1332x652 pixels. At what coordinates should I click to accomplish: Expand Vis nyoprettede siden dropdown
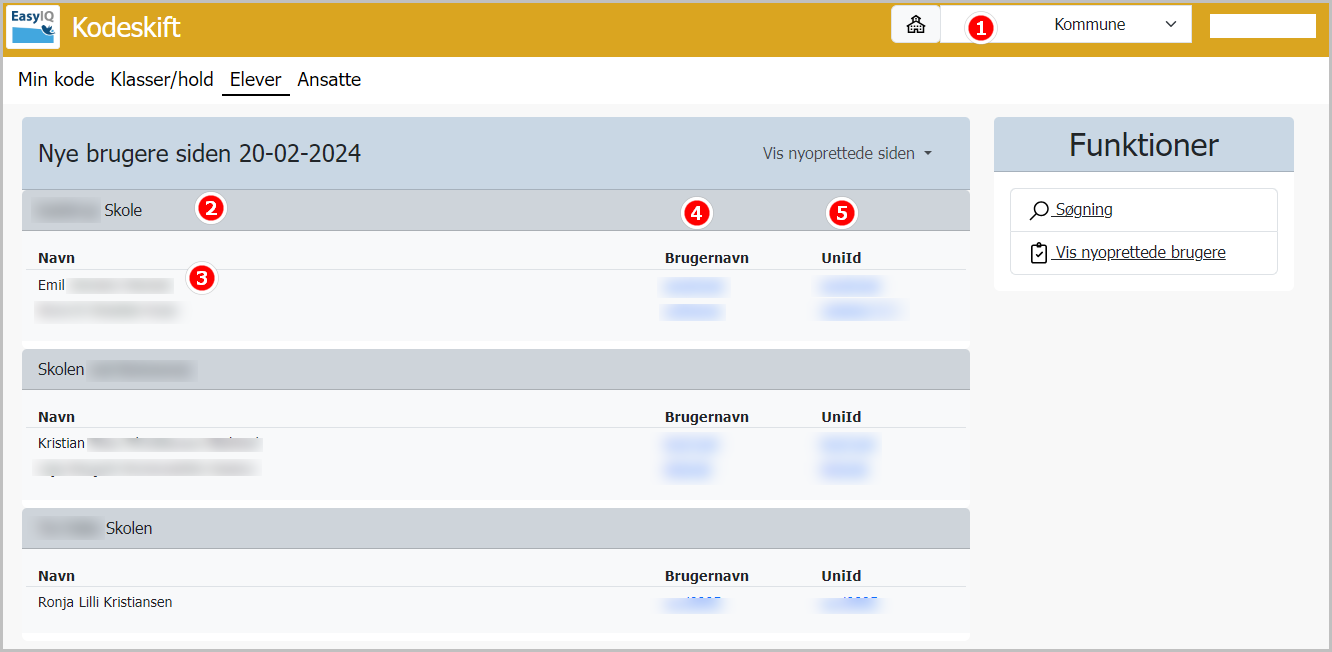pos(847,154)
